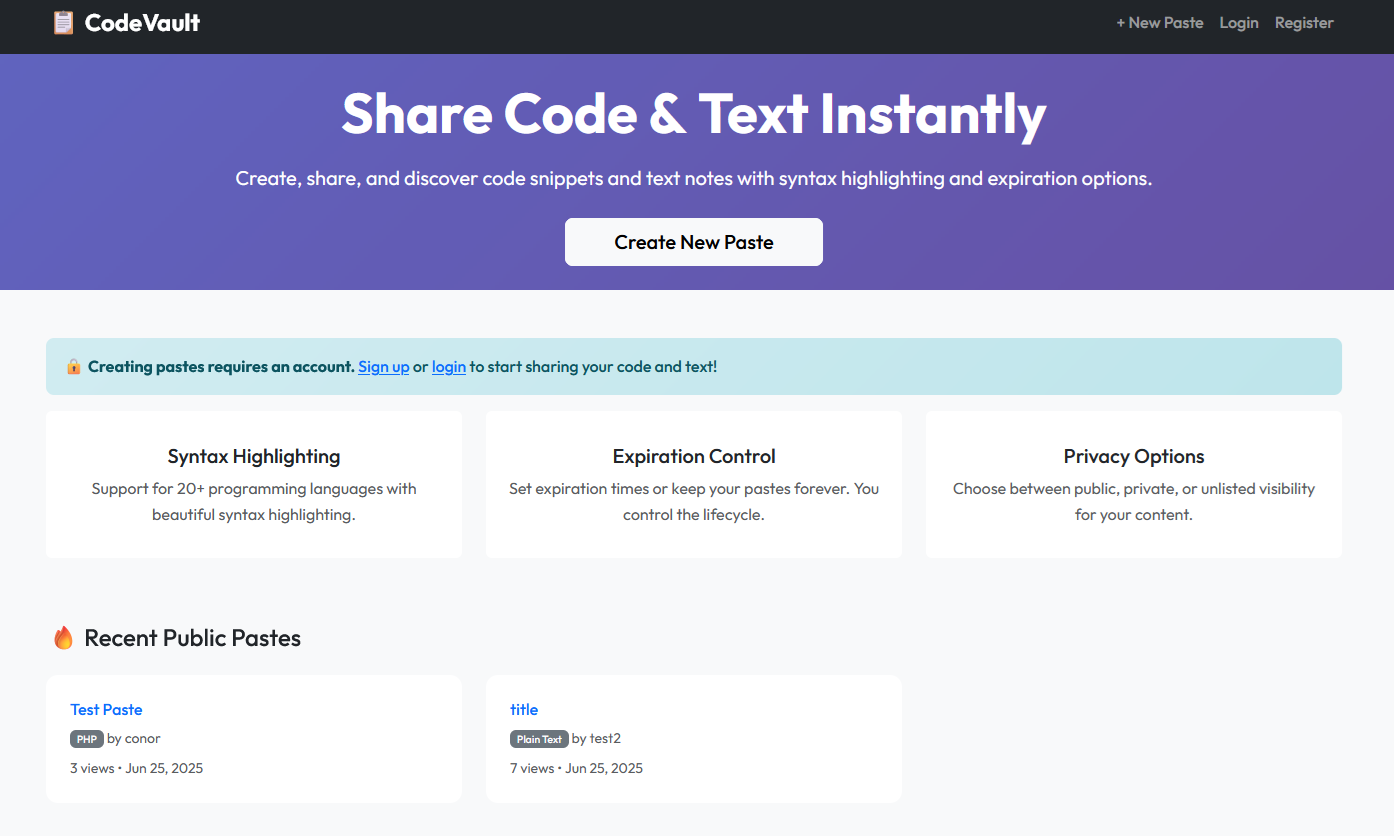
Task: Select the Privacy Options feature card
Action: 1133,484
